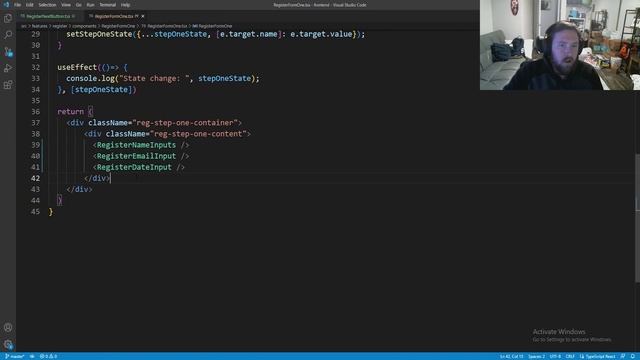Click the webcam overlay video
The width and height of the screenshot is (640, 360).
click(x=560, y=45)
